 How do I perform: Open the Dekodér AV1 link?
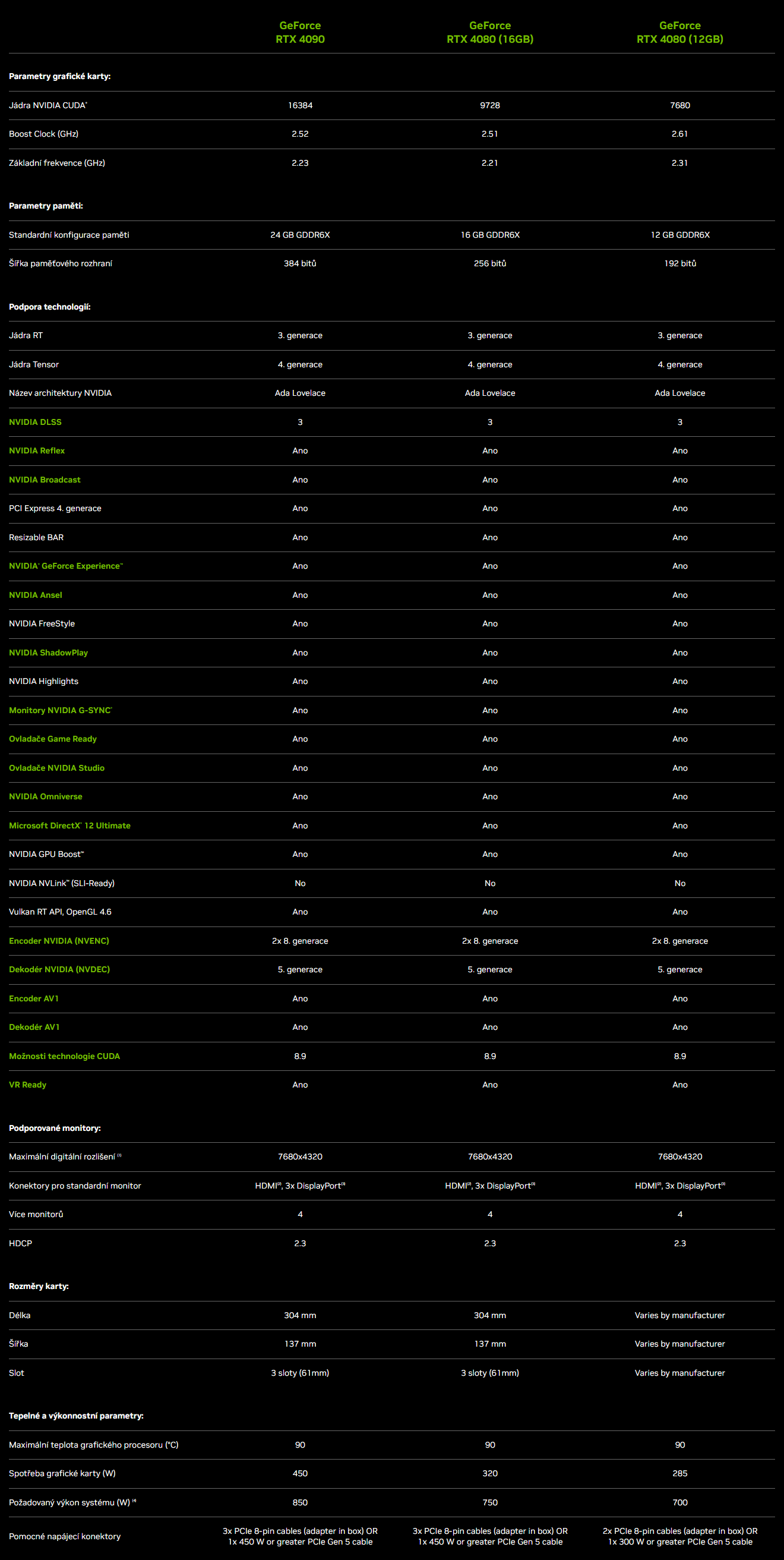tap(34, 1027)
